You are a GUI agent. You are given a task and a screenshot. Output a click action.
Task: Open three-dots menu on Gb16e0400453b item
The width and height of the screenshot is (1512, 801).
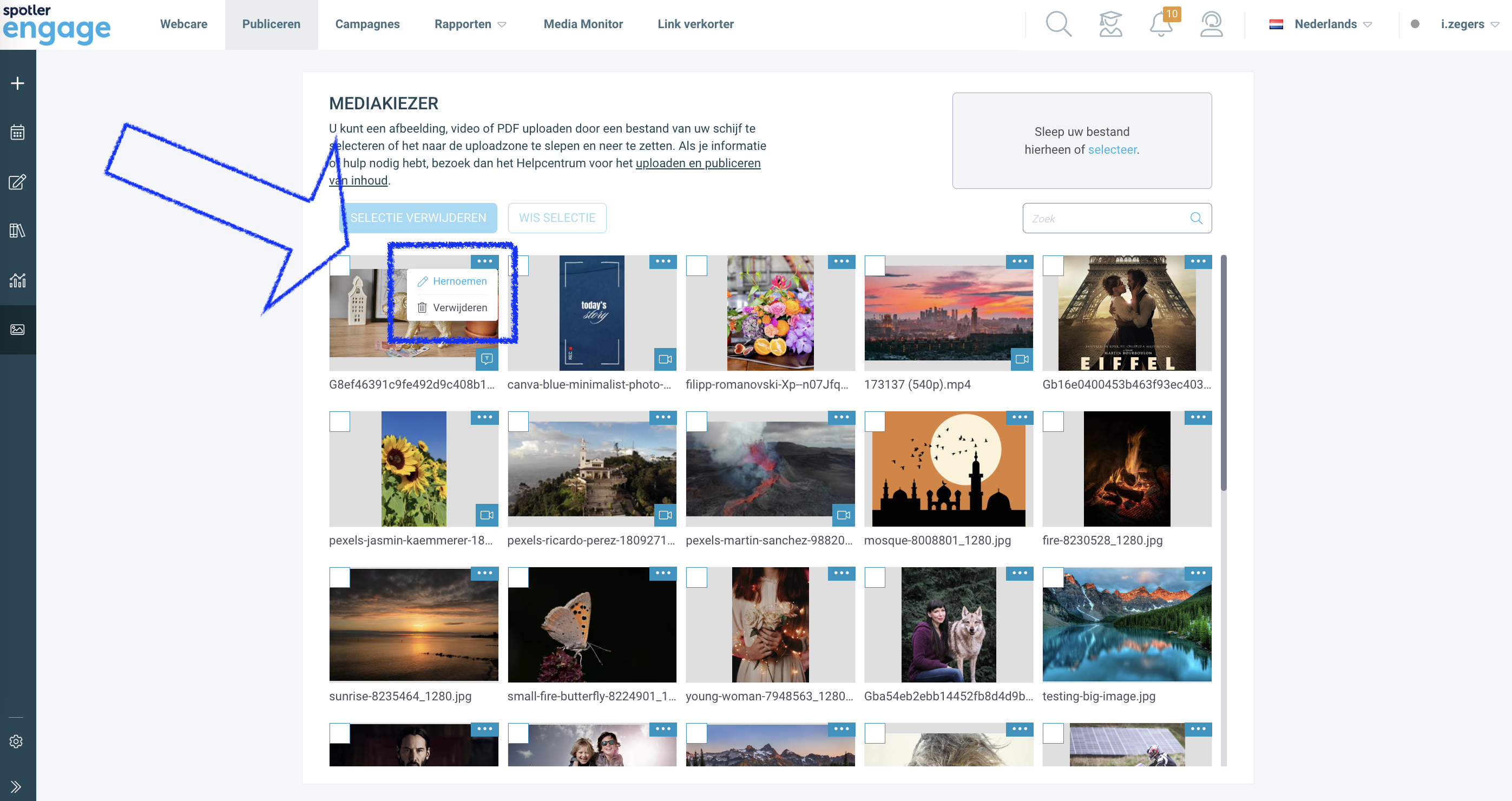coord(1198,261)
